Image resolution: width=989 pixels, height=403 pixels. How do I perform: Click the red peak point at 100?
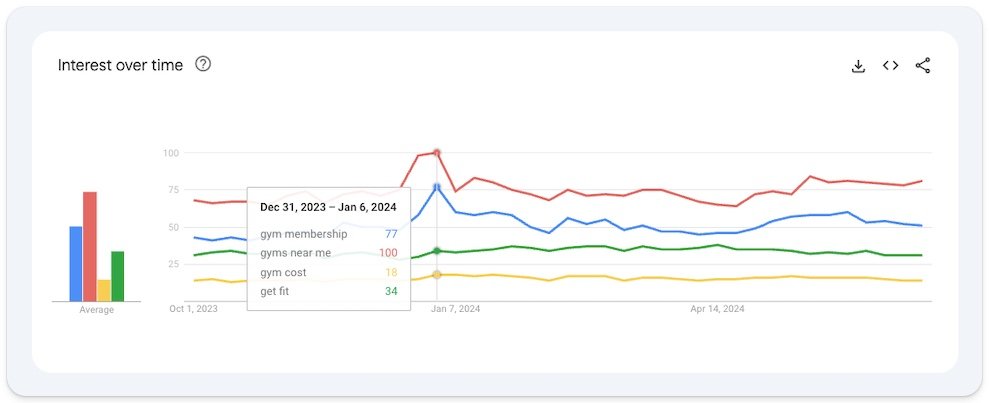437,153
